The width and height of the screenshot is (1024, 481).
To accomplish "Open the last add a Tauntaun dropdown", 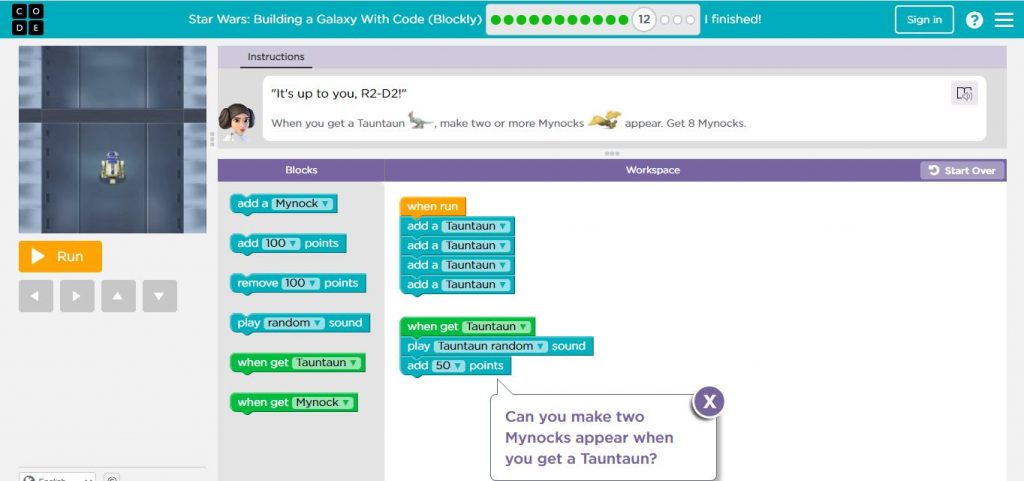I will point(475,285).
